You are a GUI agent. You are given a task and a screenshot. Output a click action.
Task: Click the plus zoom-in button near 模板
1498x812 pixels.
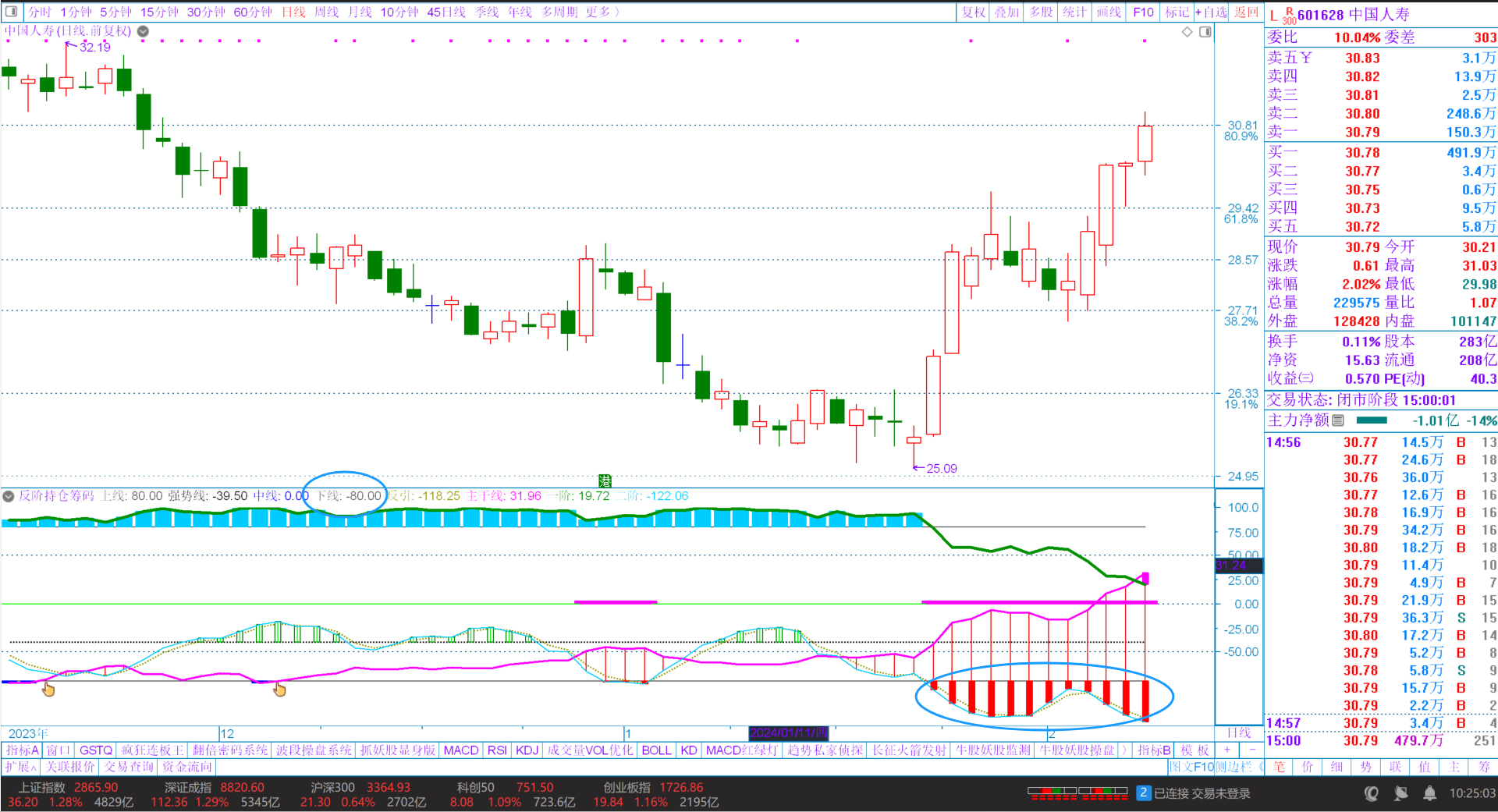tap(1226, 750)
